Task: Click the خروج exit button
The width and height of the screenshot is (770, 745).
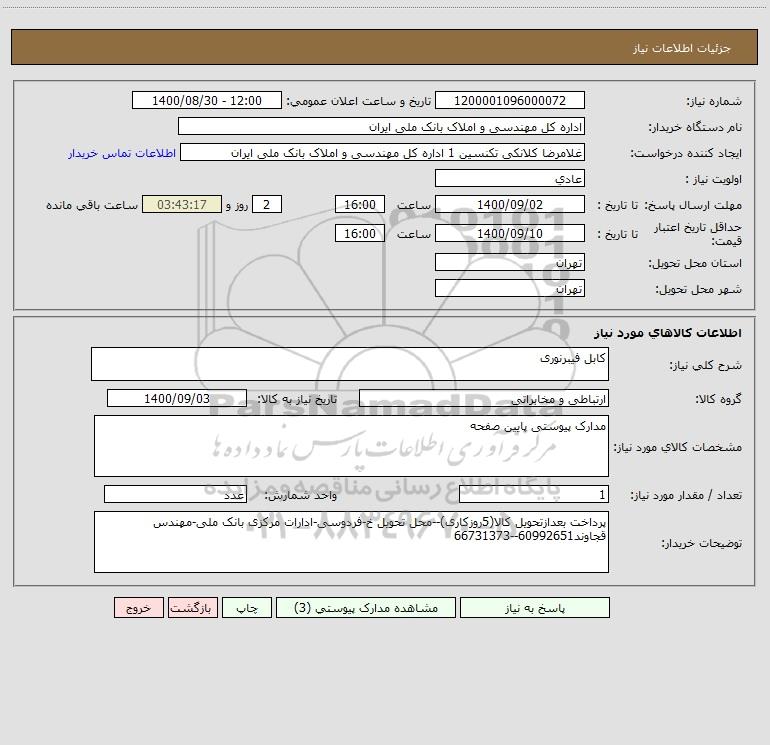Action: pyautogui.click(x=138, y=607)
